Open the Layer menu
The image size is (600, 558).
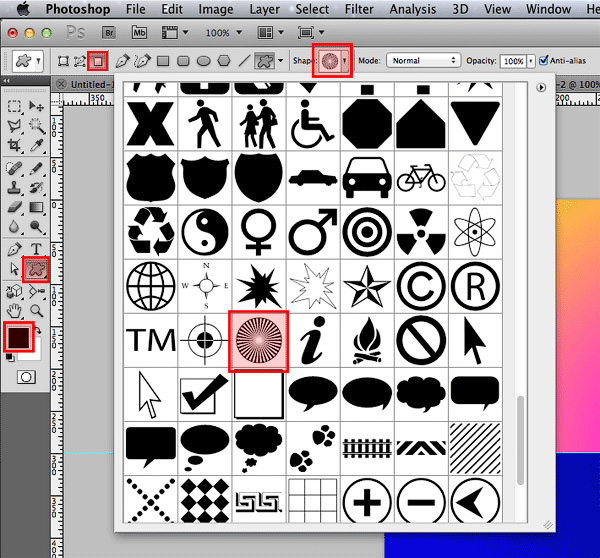click(264, 9)
